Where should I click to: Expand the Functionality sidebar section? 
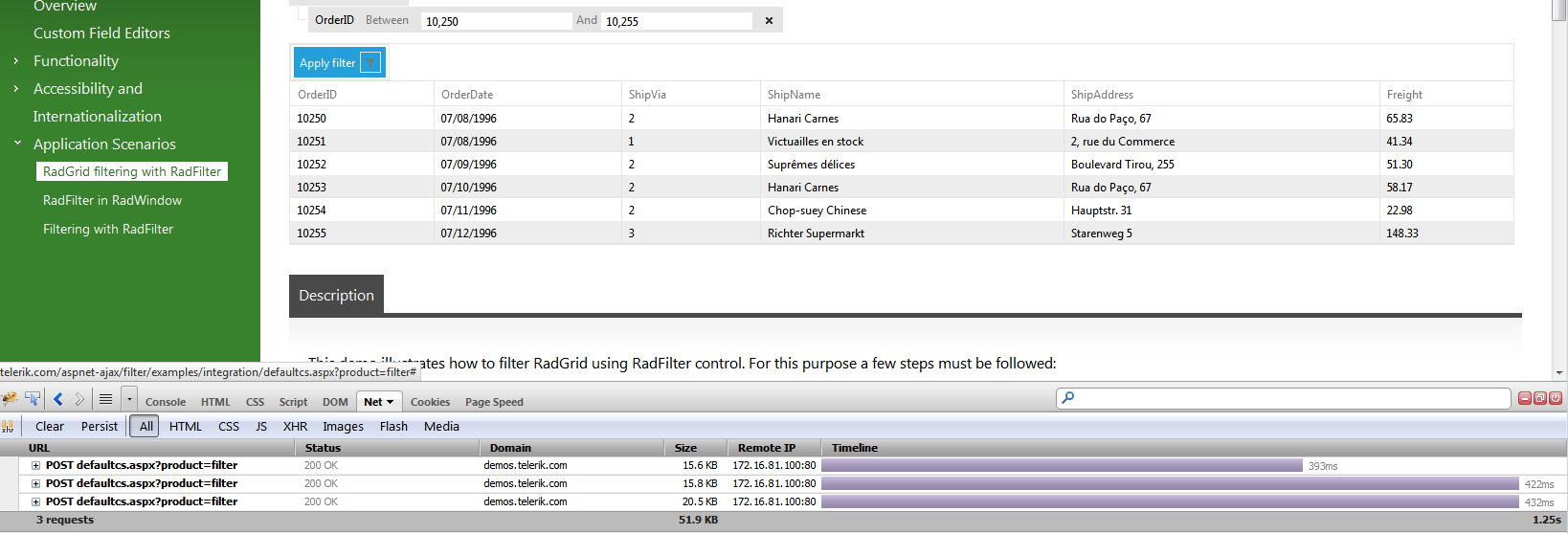(x=16, y=61)
